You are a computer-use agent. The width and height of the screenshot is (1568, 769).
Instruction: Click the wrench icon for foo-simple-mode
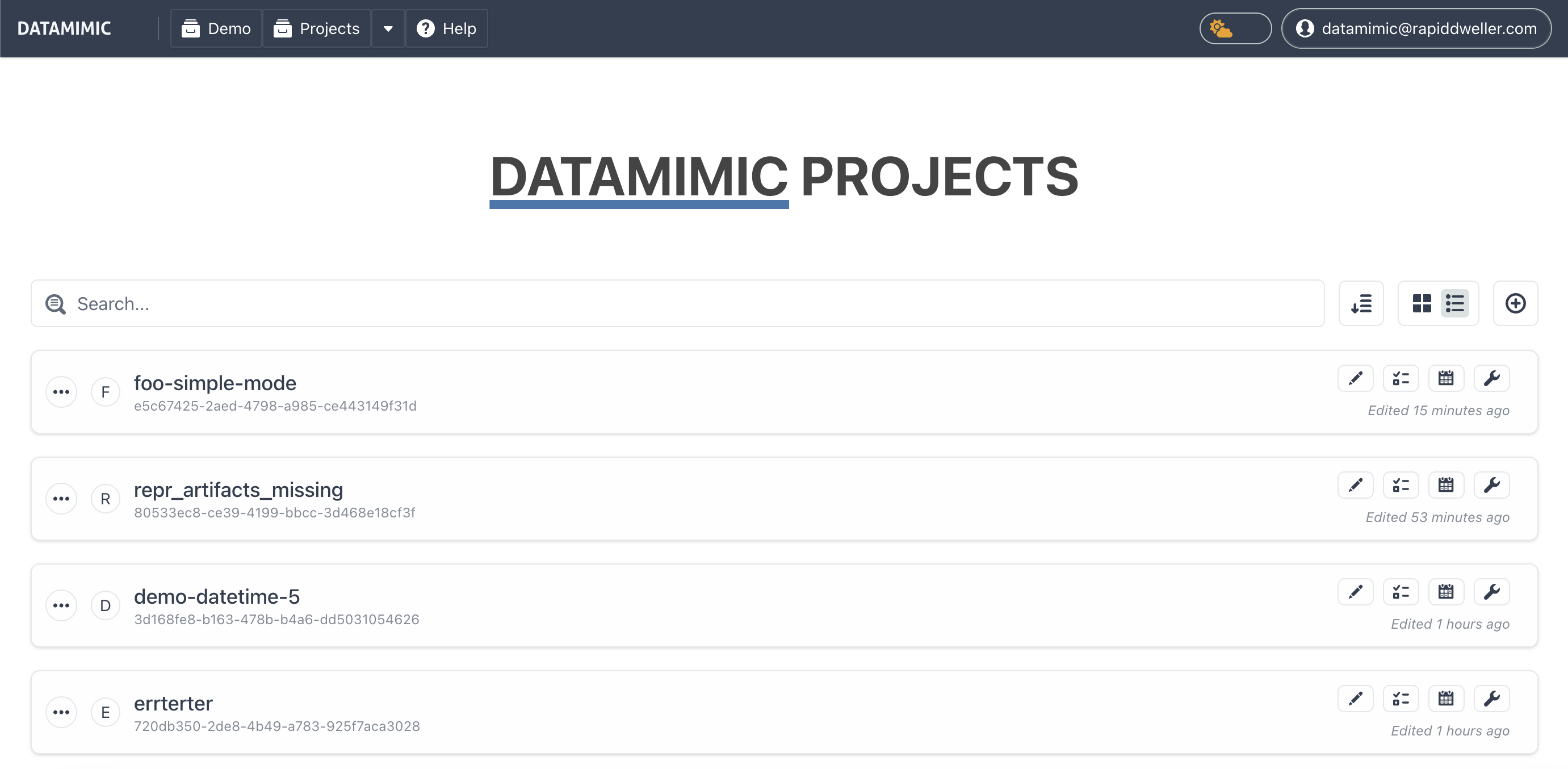click(x=1491, y=378)
